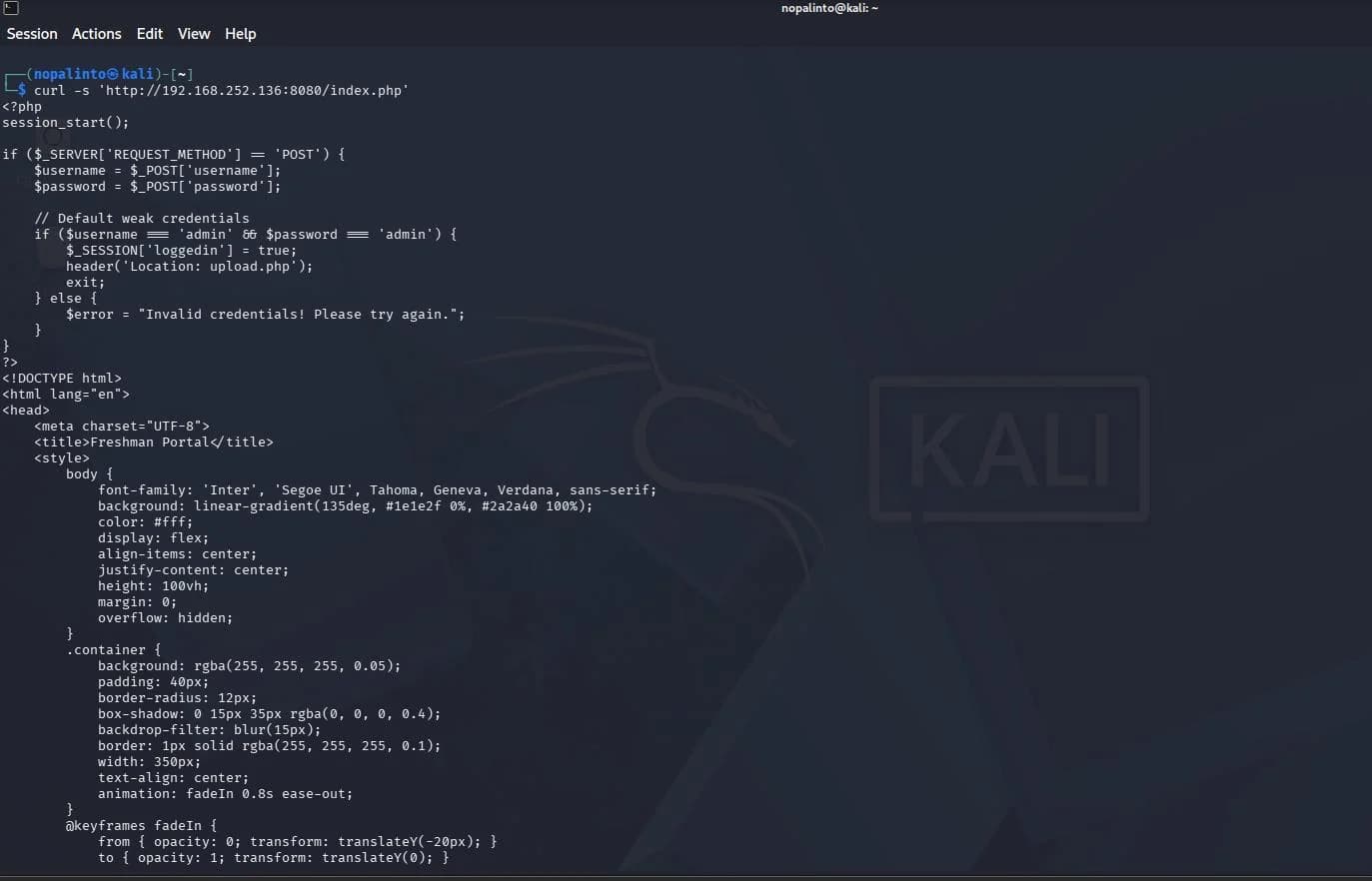Click the 'animation: fadeIn' line
This screenshot has height=881, width=1372.
(x=226, y=793)
